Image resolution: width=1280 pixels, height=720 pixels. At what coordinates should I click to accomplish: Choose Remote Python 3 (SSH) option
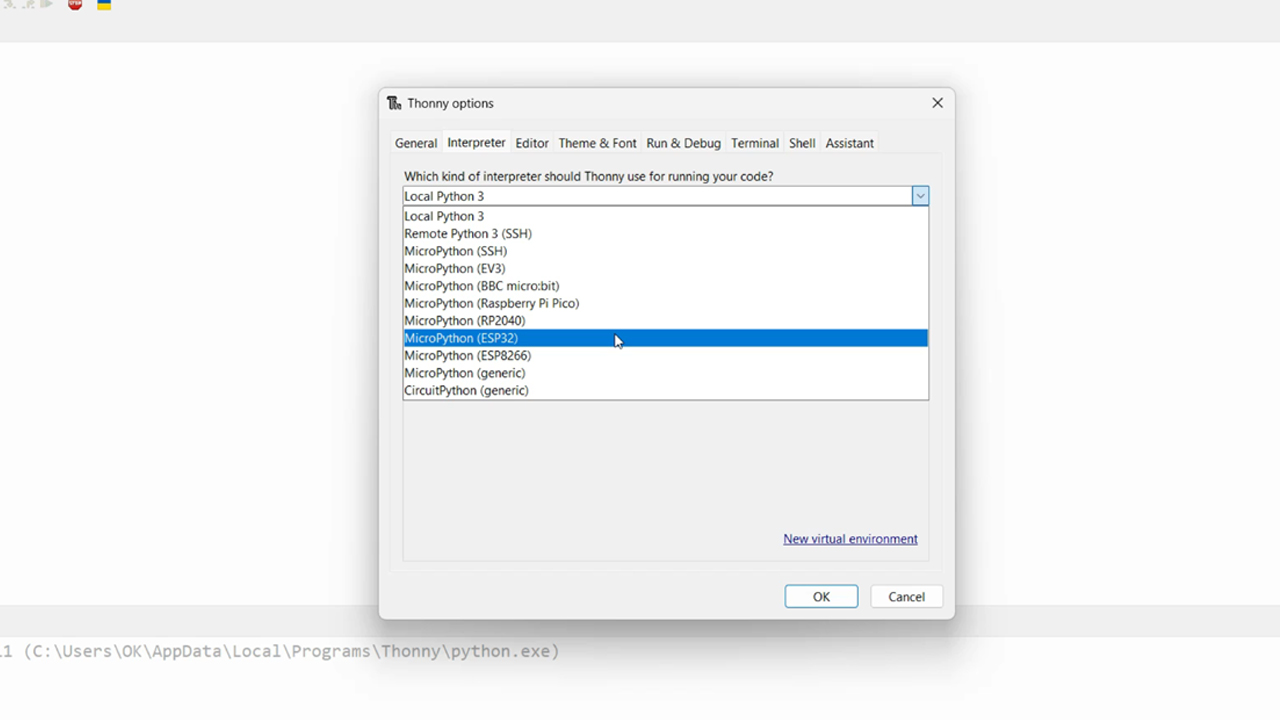665,233
